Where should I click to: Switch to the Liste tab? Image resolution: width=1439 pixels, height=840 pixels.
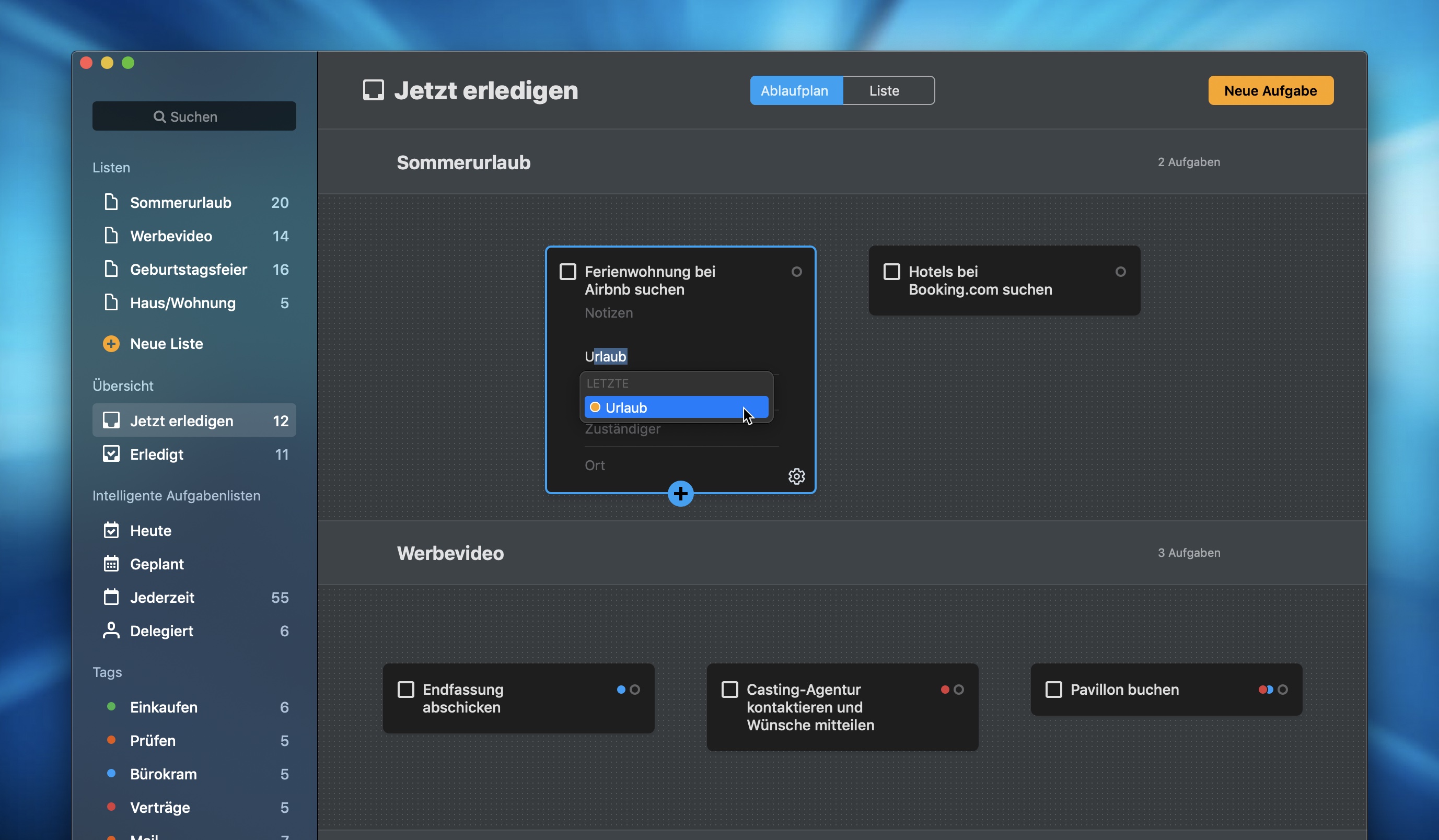[884, 90]
